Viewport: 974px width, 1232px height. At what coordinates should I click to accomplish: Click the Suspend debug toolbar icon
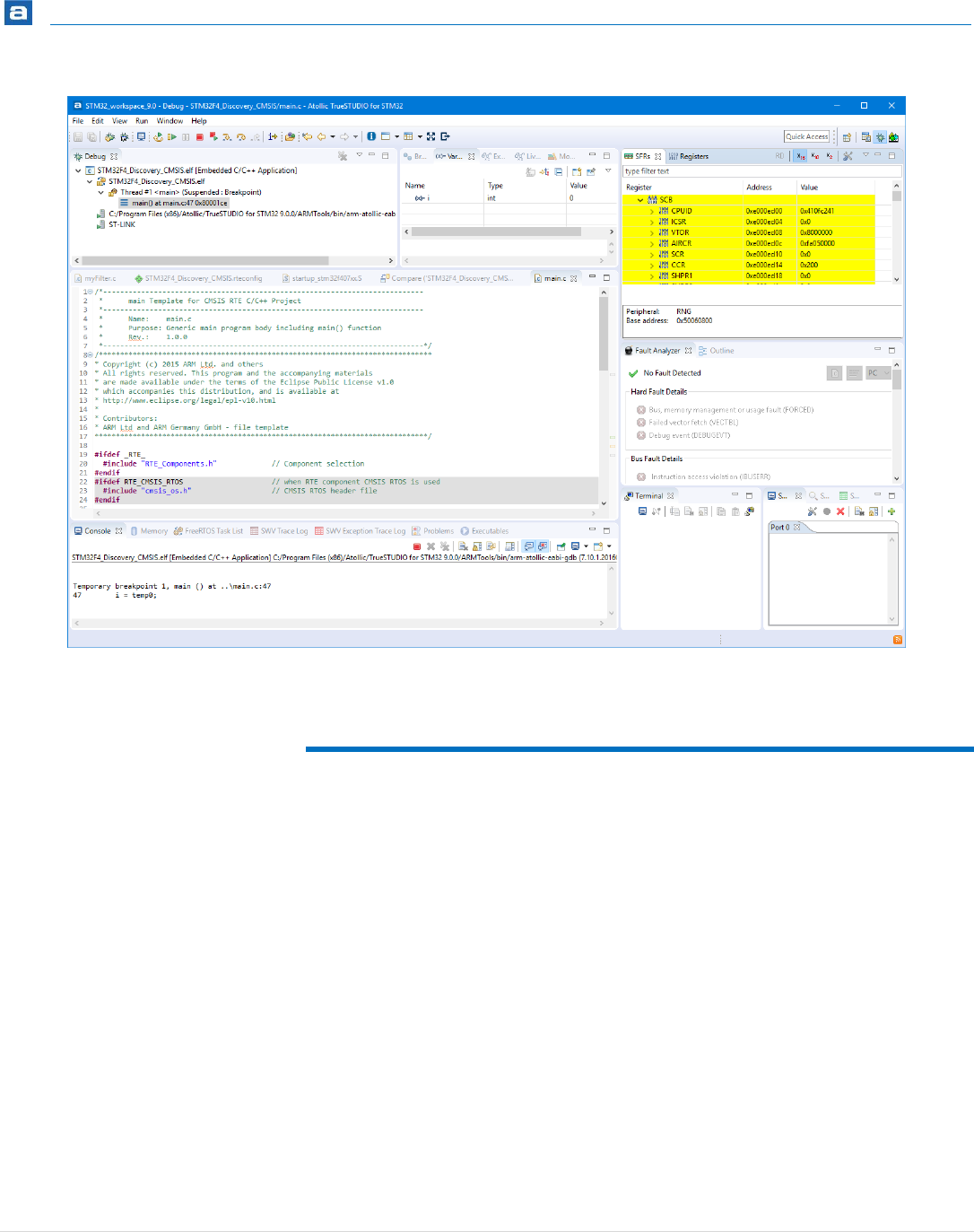pos(186,136)
